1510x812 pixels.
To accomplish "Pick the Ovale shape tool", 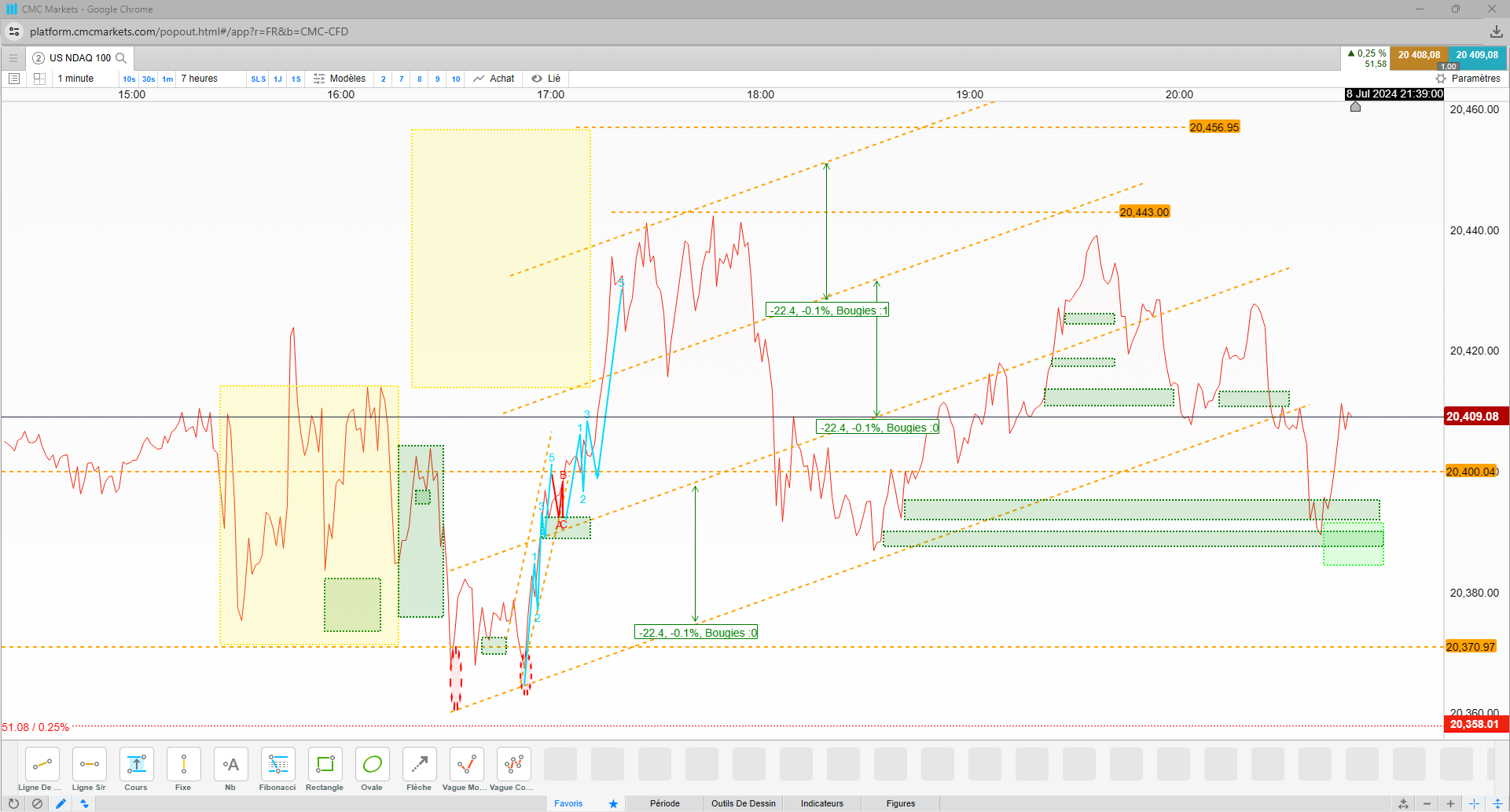I will pyautogui.click(x=372, y=770).
